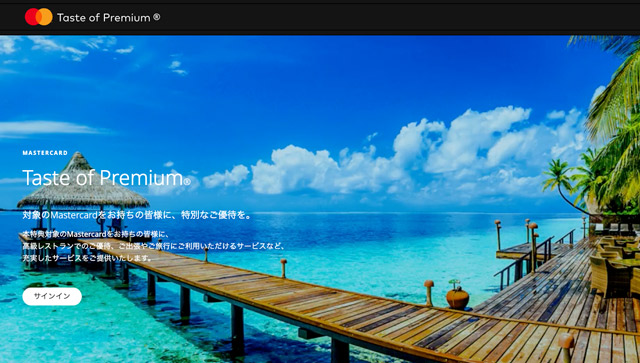Click the 本特典対象のMastercard description line
Image resolution: width=640 pixels, height=363 pixels.
(x=96, y=235)
